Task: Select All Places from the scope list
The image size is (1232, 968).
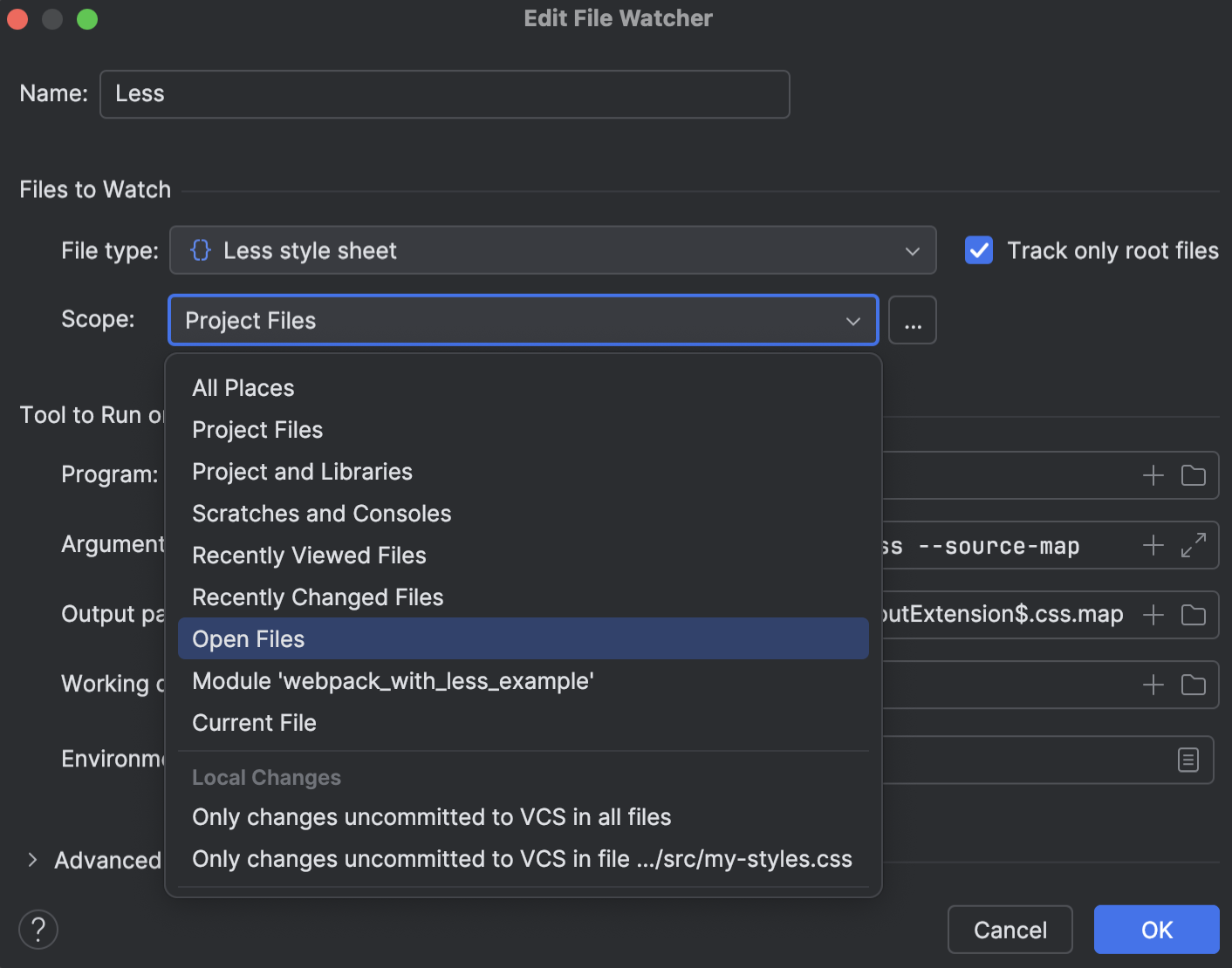Action: (x=243, y=387)
